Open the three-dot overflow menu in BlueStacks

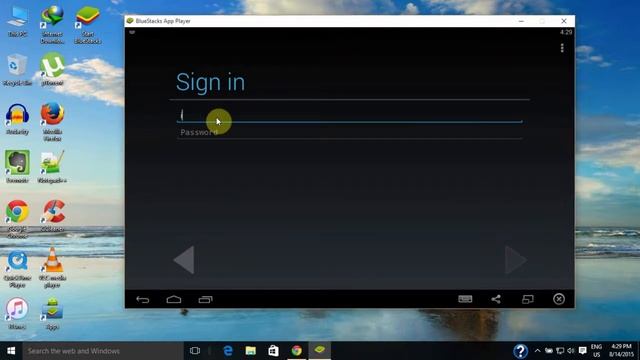pyautogui.click(x=562, y=48)
